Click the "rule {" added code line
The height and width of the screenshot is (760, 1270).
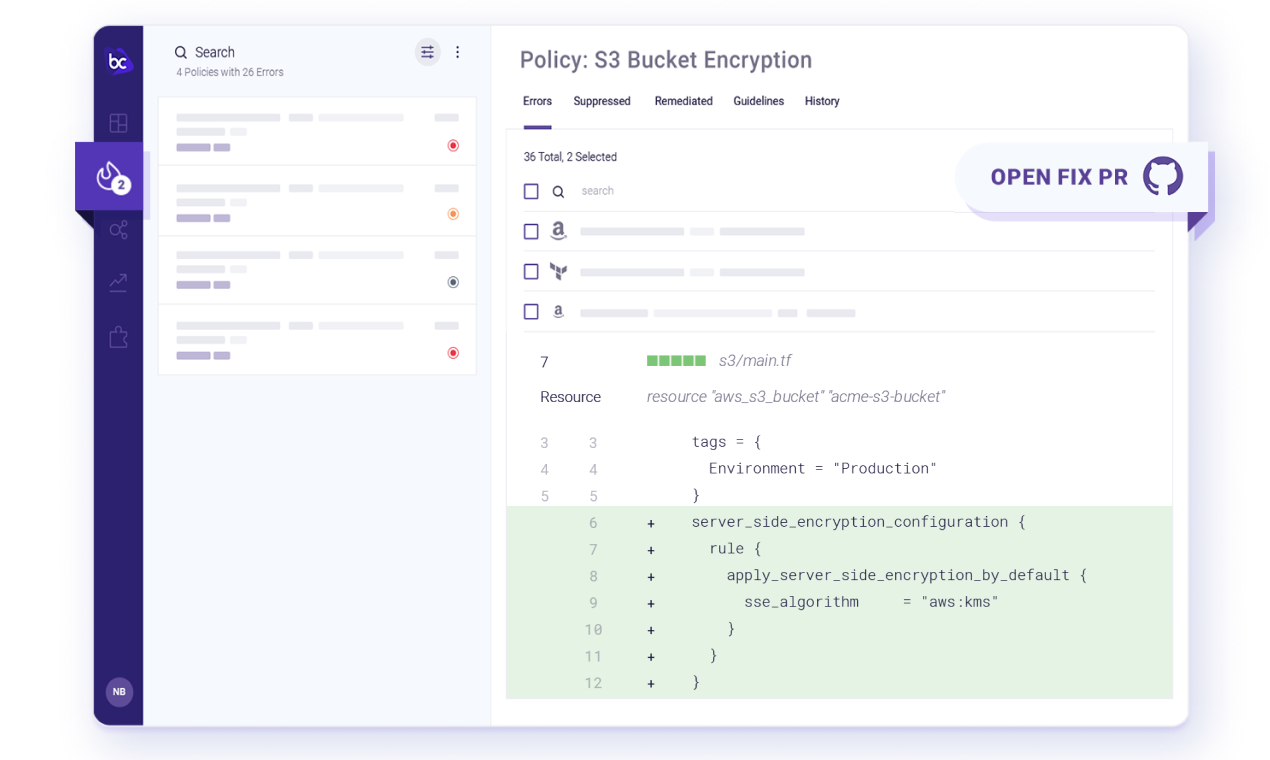735,549
